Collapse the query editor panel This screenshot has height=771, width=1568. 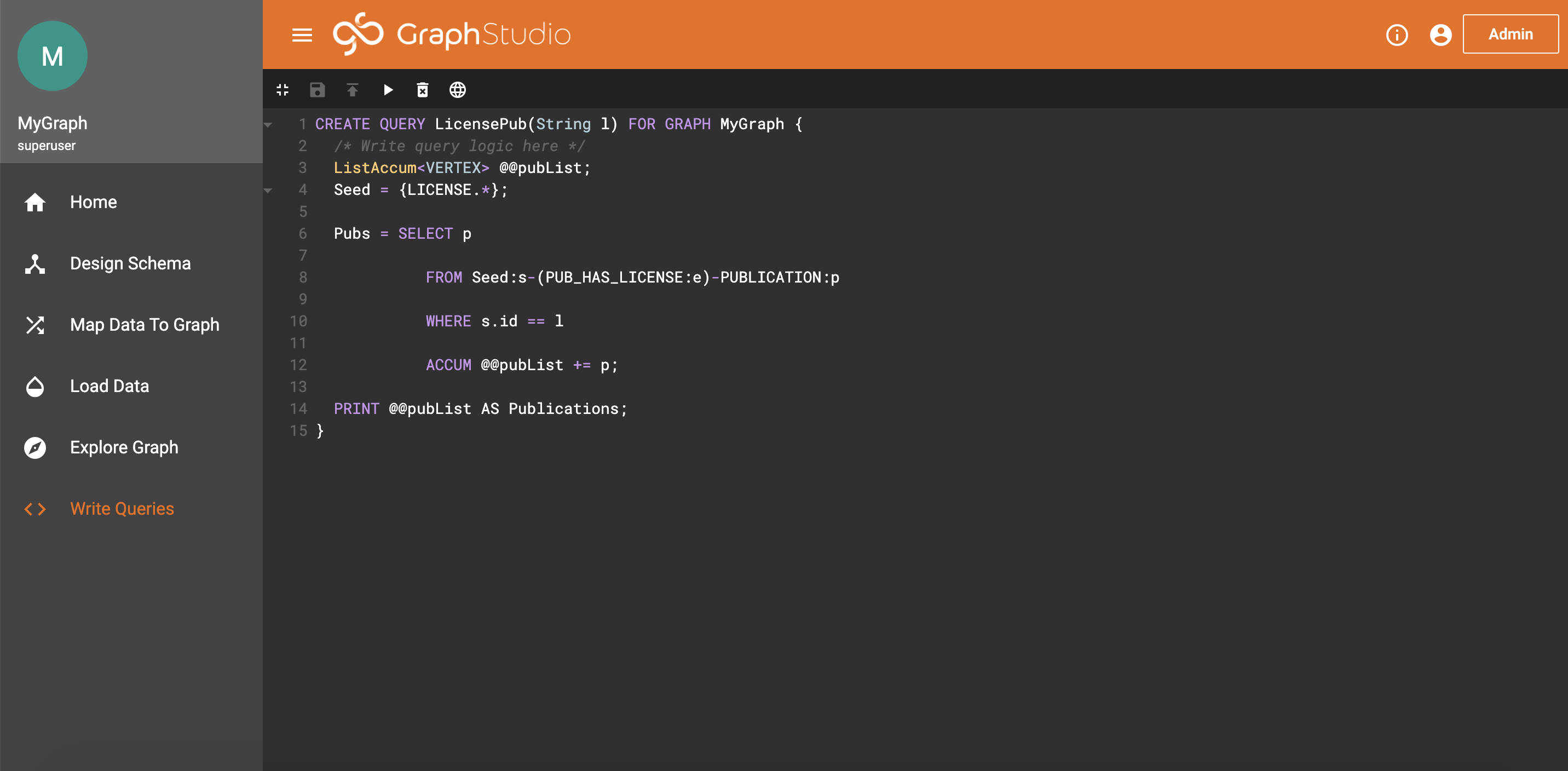[282, 89]
